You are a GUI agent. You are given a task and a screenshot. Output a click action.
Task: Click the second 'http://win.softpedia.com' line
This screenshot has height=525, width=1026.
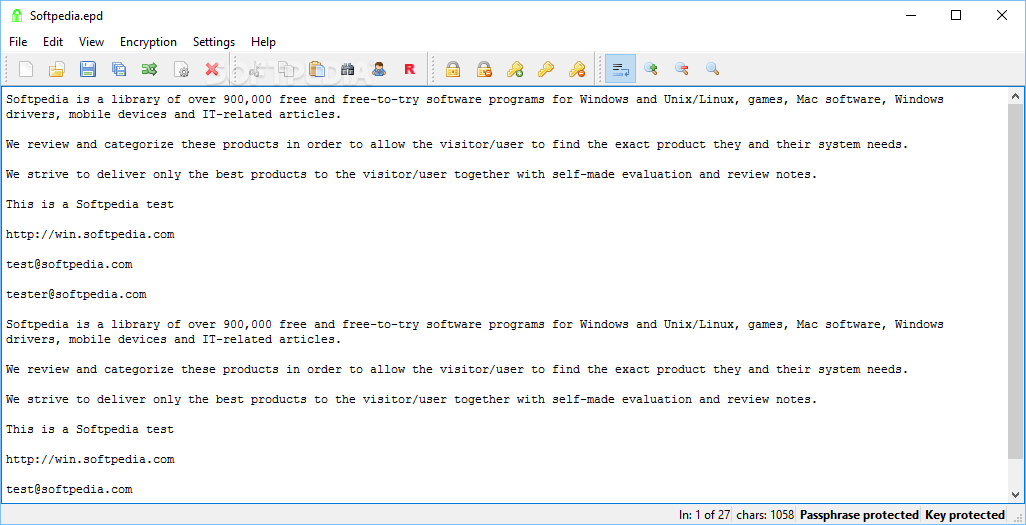[x=90, y=460]
